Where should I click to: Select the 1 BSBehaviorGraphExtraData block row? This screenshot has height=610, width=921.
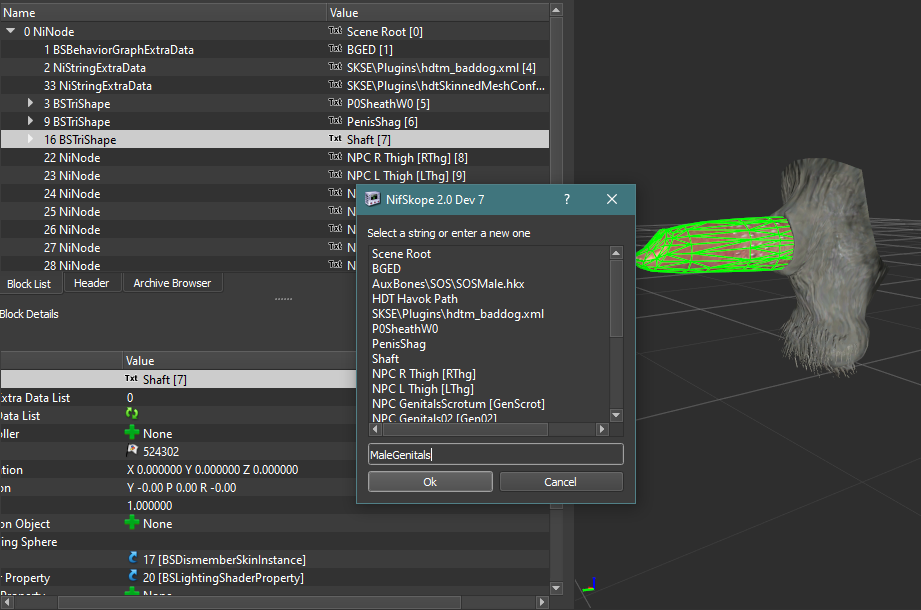(x=275, y=49)
